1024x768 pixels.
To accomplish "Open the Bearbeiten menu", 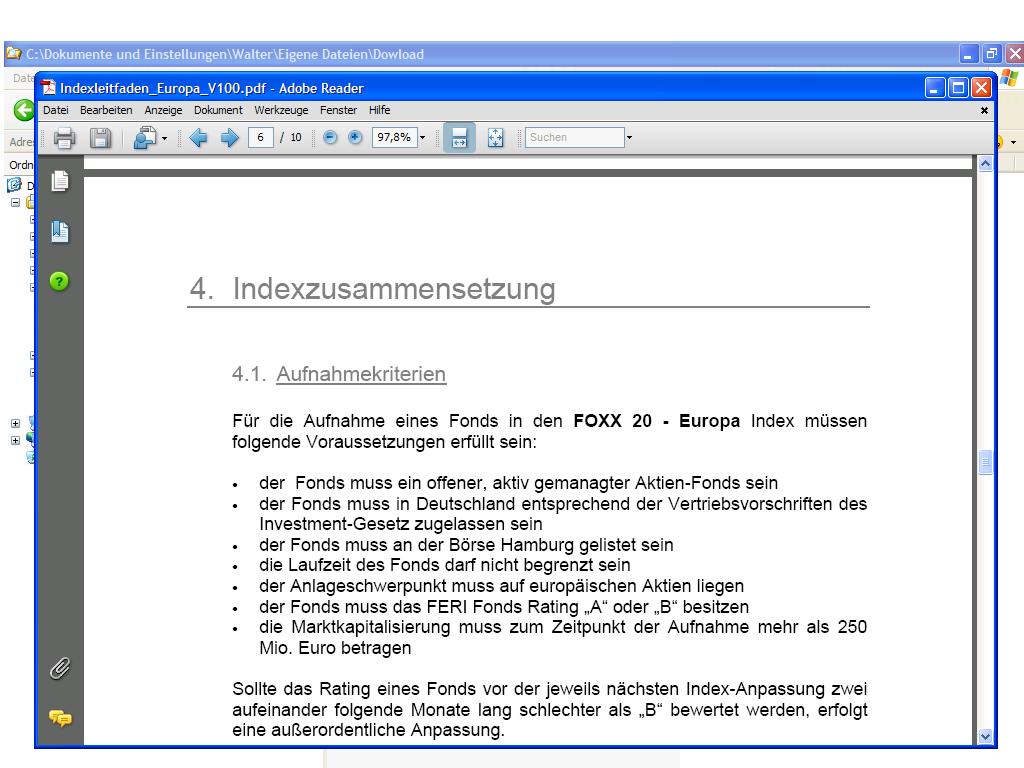I will point(106,110).
